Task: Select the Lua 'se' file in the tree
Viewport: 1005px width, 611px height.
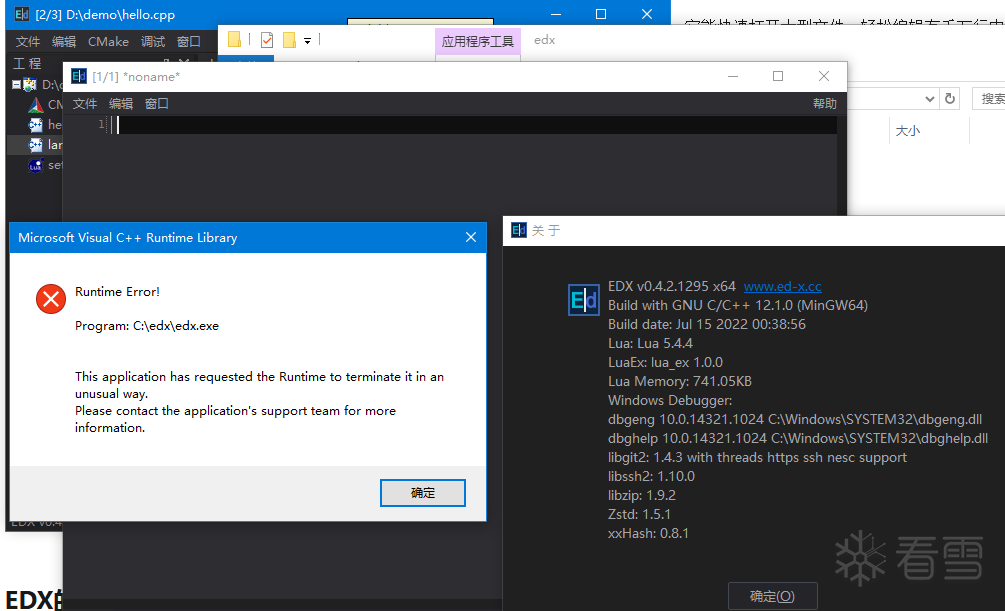Action: [x=45, y=165]
